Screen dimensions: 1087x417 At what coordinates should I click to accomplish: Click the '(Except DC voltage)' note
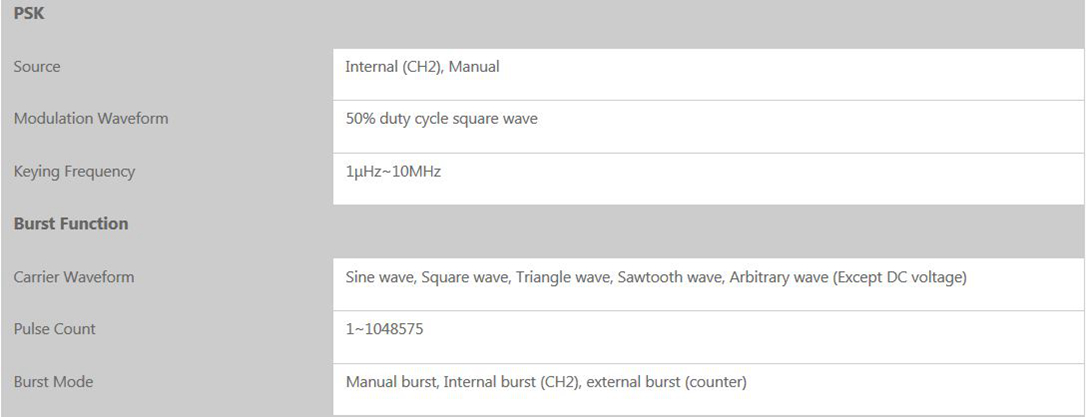click(x=899, y=277)
